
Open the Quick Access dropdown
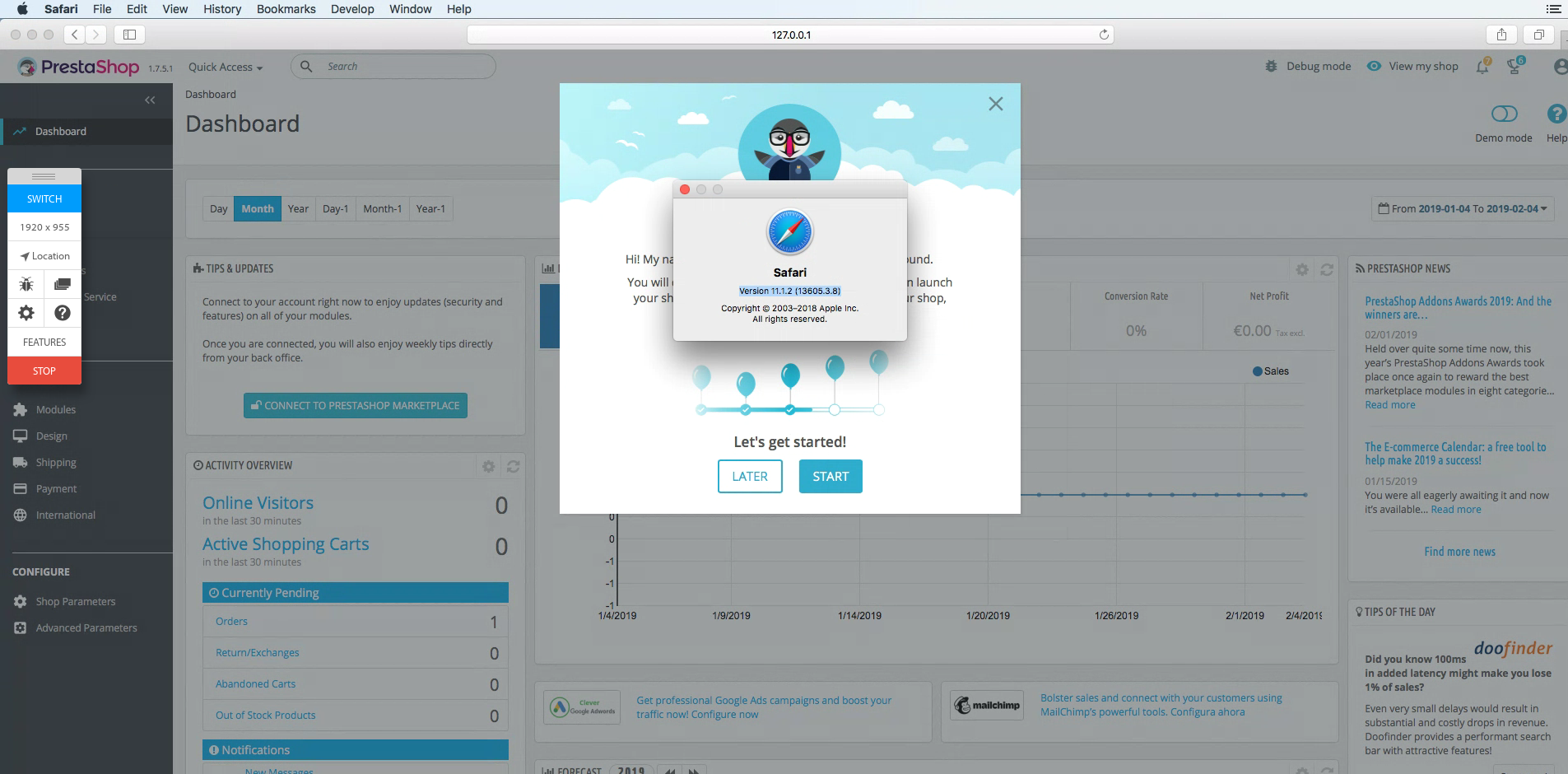(226, 67)
